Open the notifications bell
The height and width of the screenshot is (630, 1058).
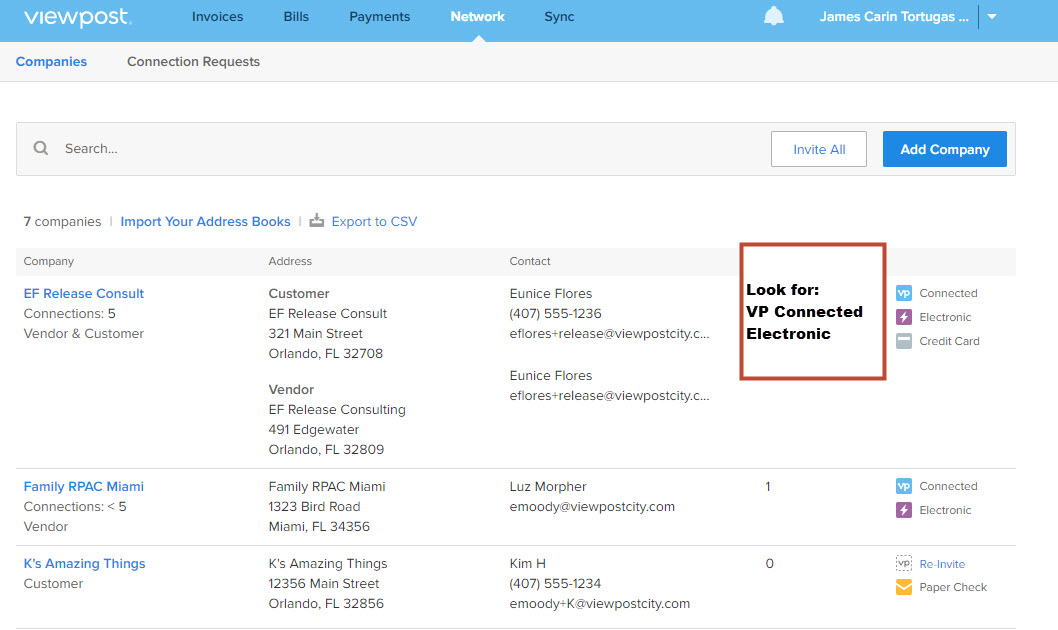(x=773, y=16)
